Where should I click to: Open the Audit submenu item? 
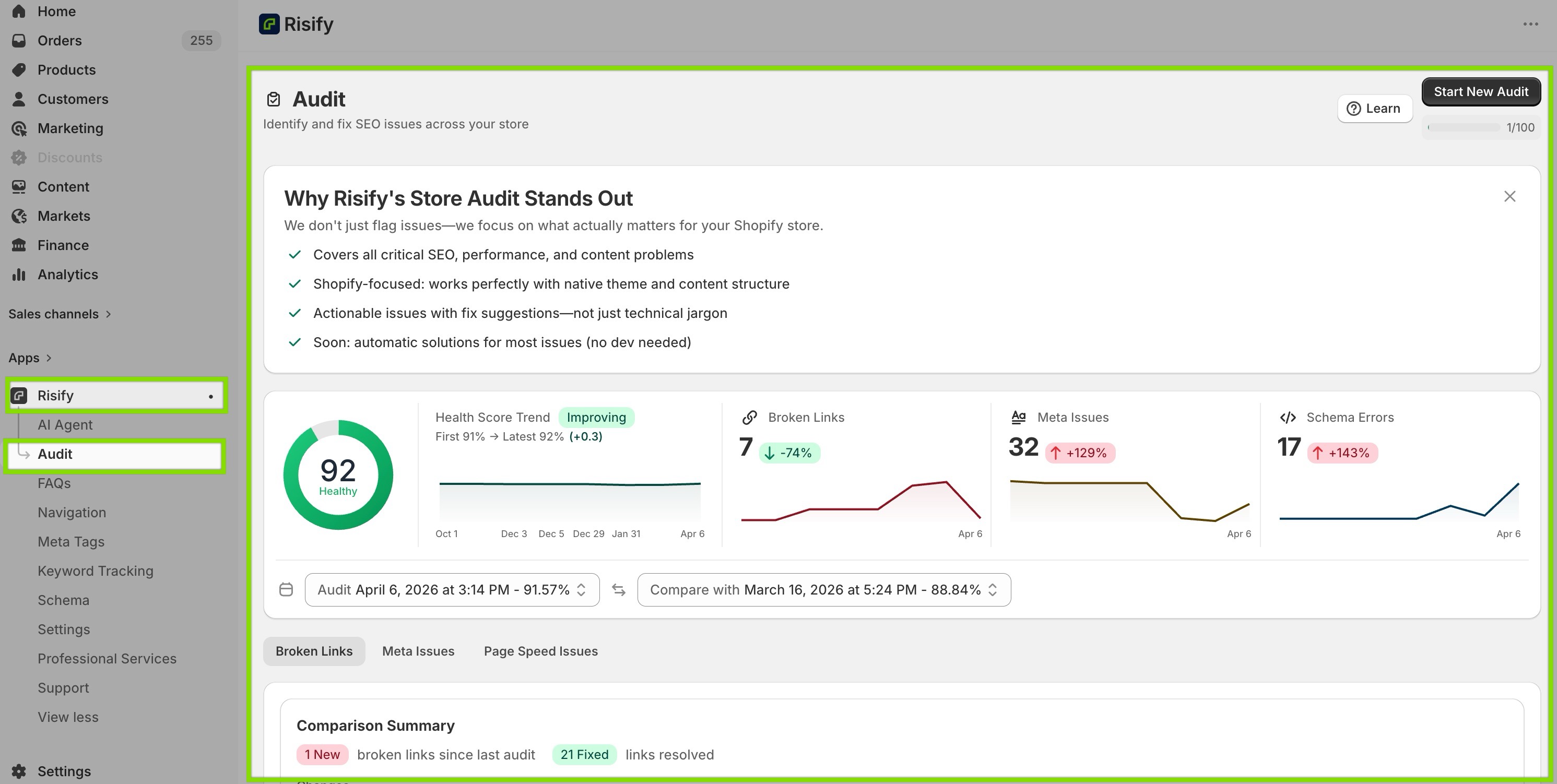[x=115, y=454]
